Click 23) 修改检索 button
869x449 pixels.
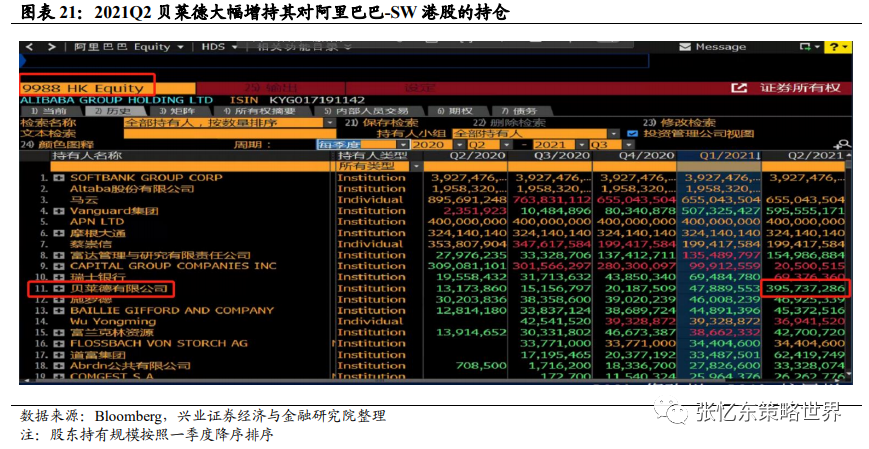(679, 123)
